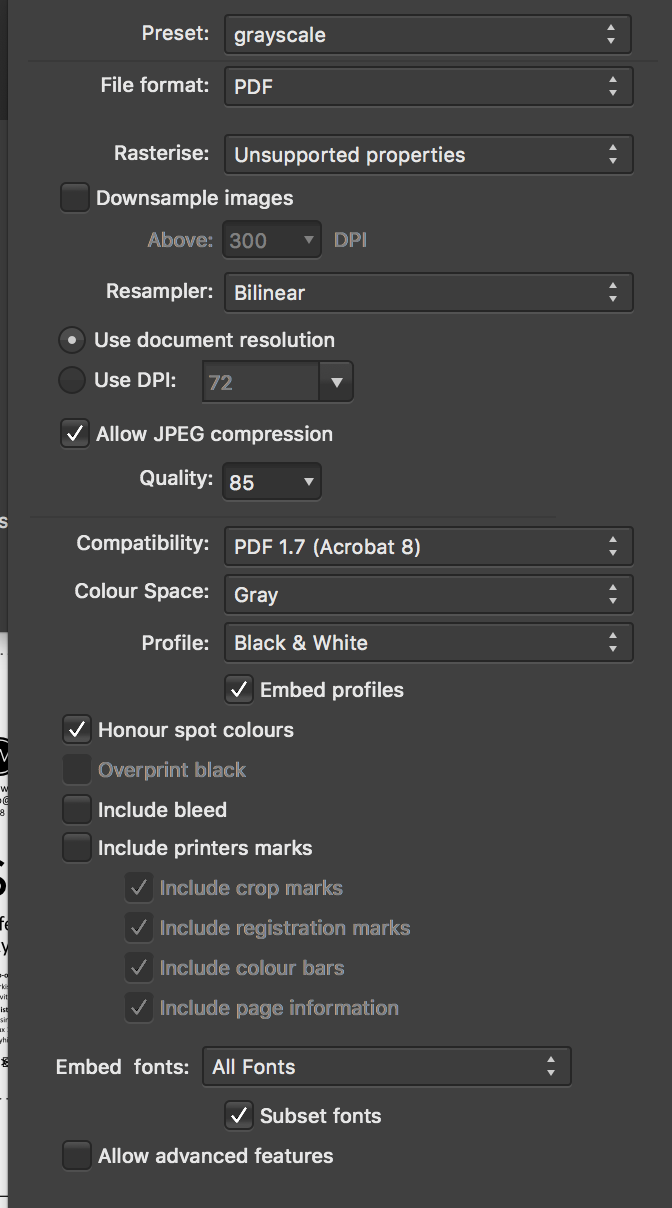Uncheck Embed profiles

pyautogui.click(x=238, y=689)
